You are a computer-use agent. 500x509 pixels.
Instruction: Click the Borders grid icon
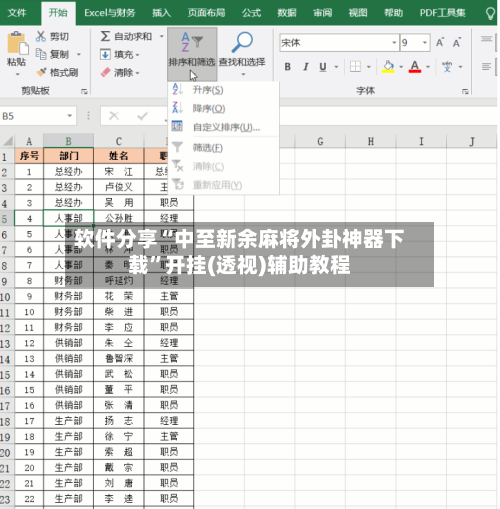pos(355,67)
